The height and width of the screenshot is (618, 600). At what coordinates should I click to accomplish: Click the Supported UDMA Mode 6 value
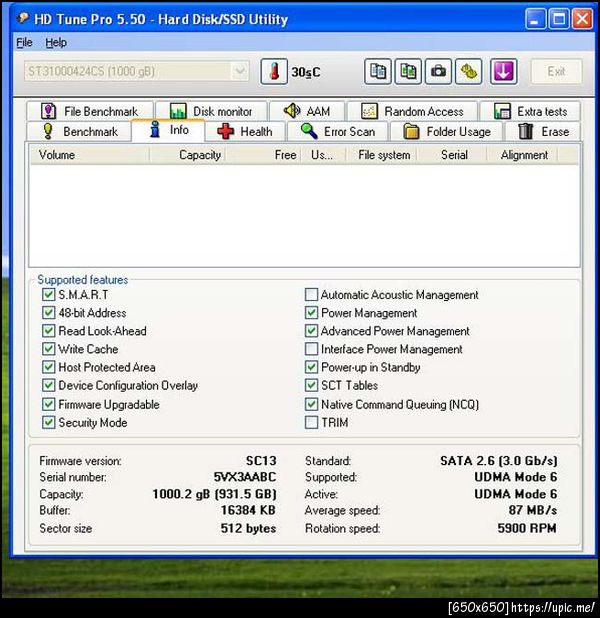[516, 477]
